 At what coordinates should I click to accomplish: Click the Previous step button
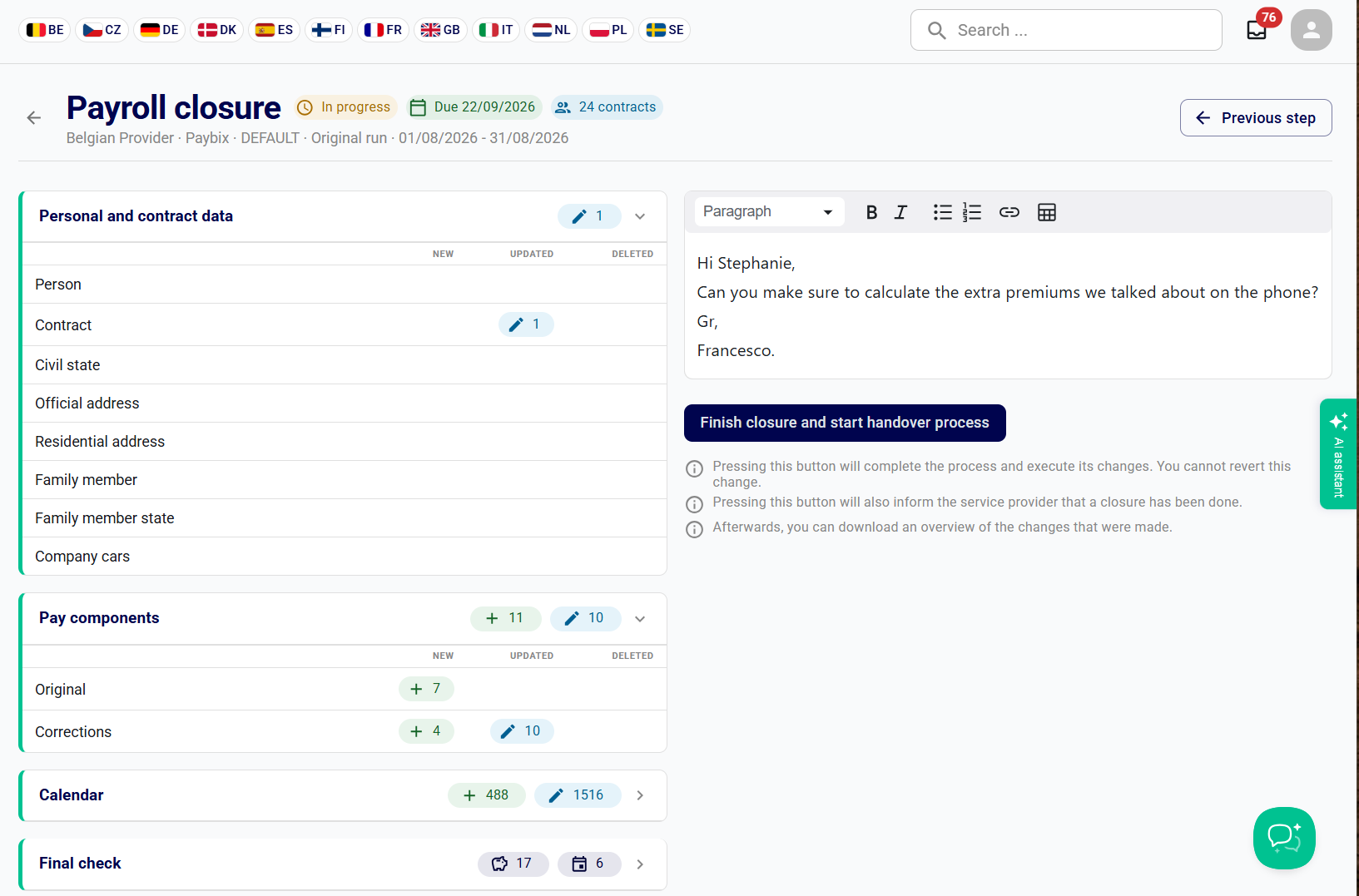[x=1256, y=118]
